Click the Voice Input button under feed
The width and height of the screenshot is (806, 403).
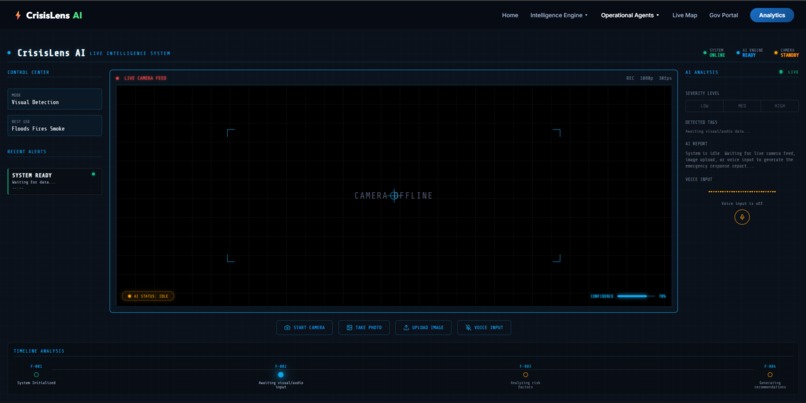click(x=484, y=327)
